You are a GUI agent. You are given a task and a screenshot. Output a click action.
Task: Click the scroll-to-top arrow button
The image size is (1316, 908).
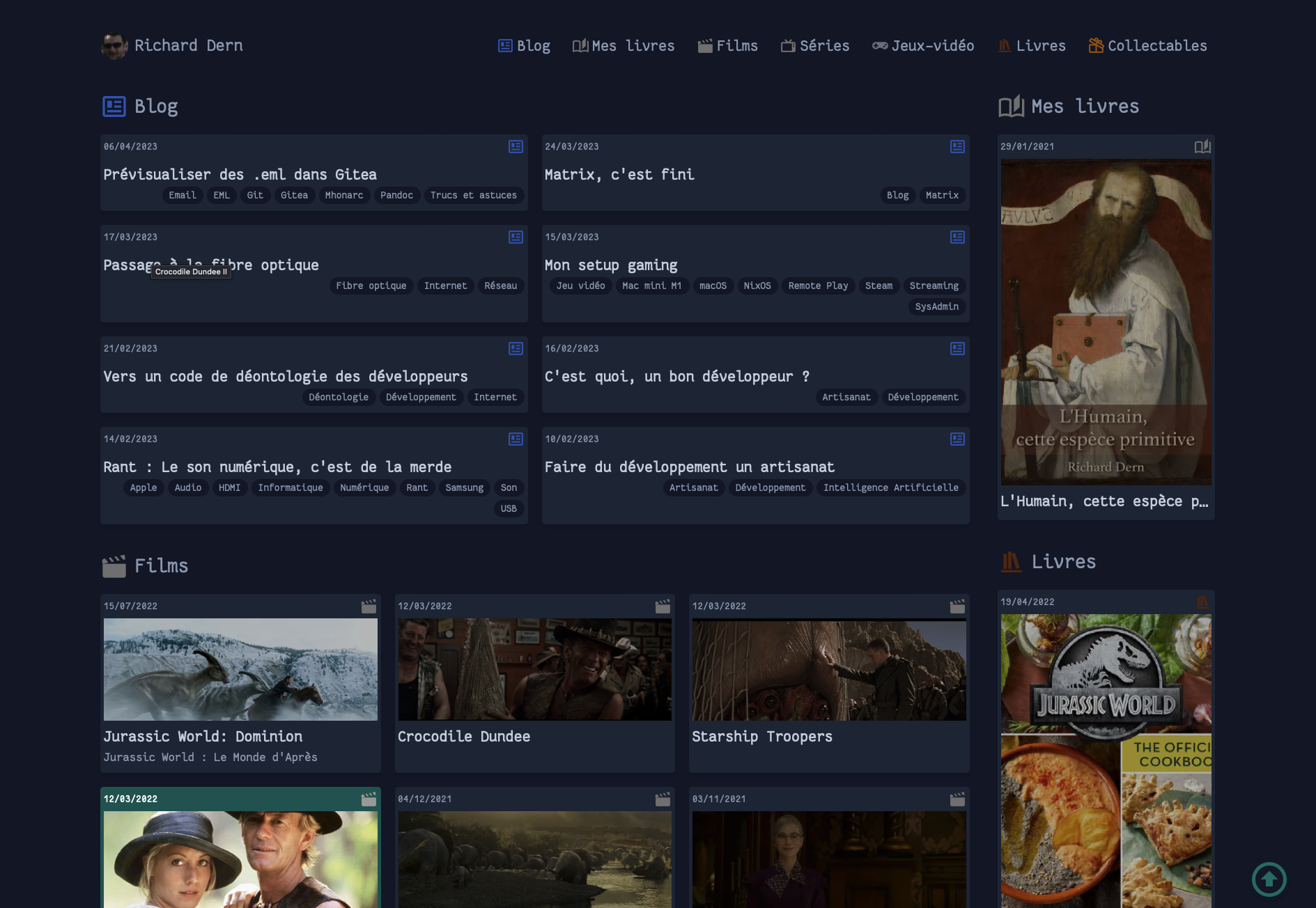1269,879
